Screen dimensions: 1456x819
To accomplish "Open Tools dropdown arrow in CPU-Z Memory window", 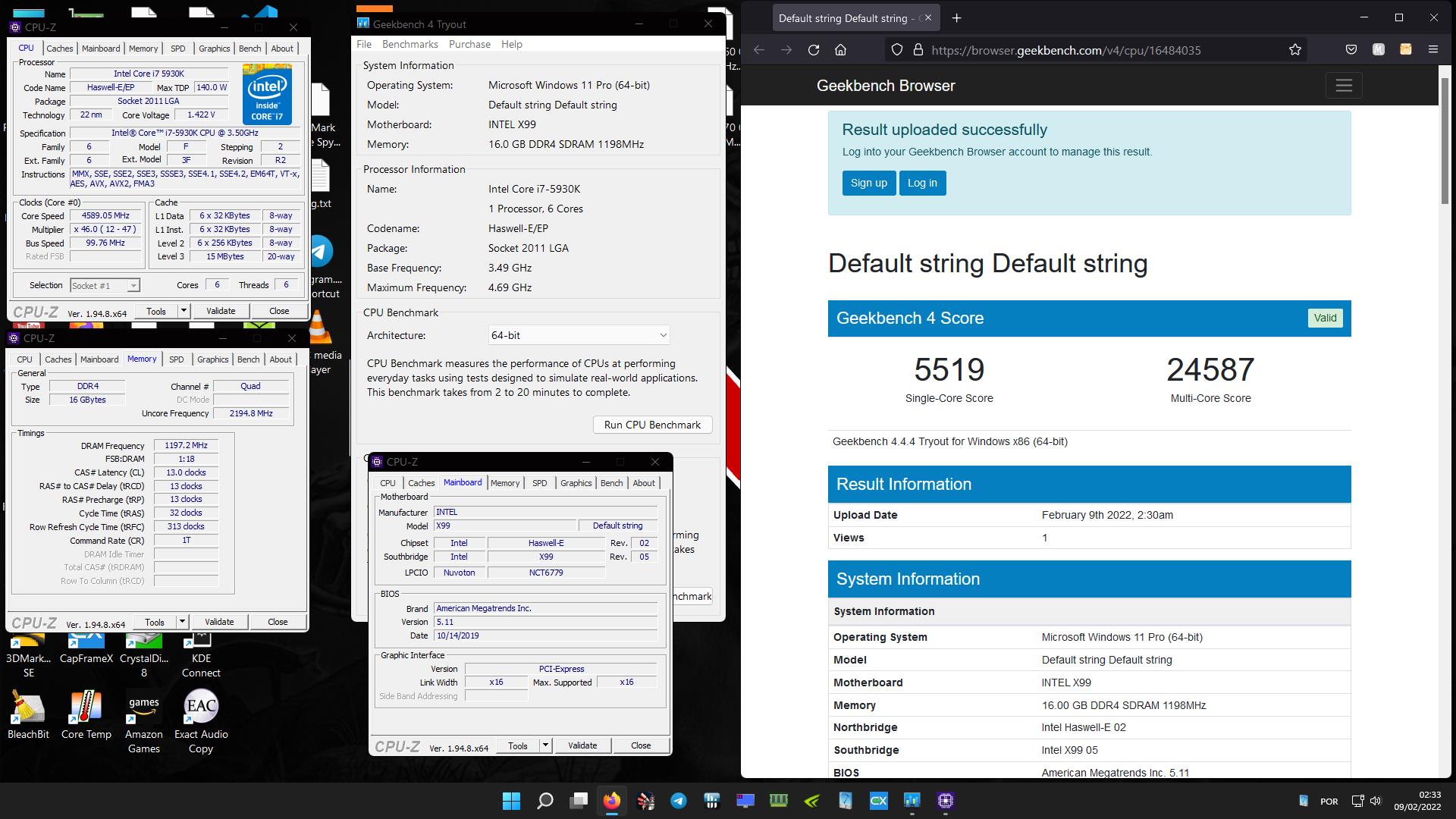I will [x=181, y=622].
